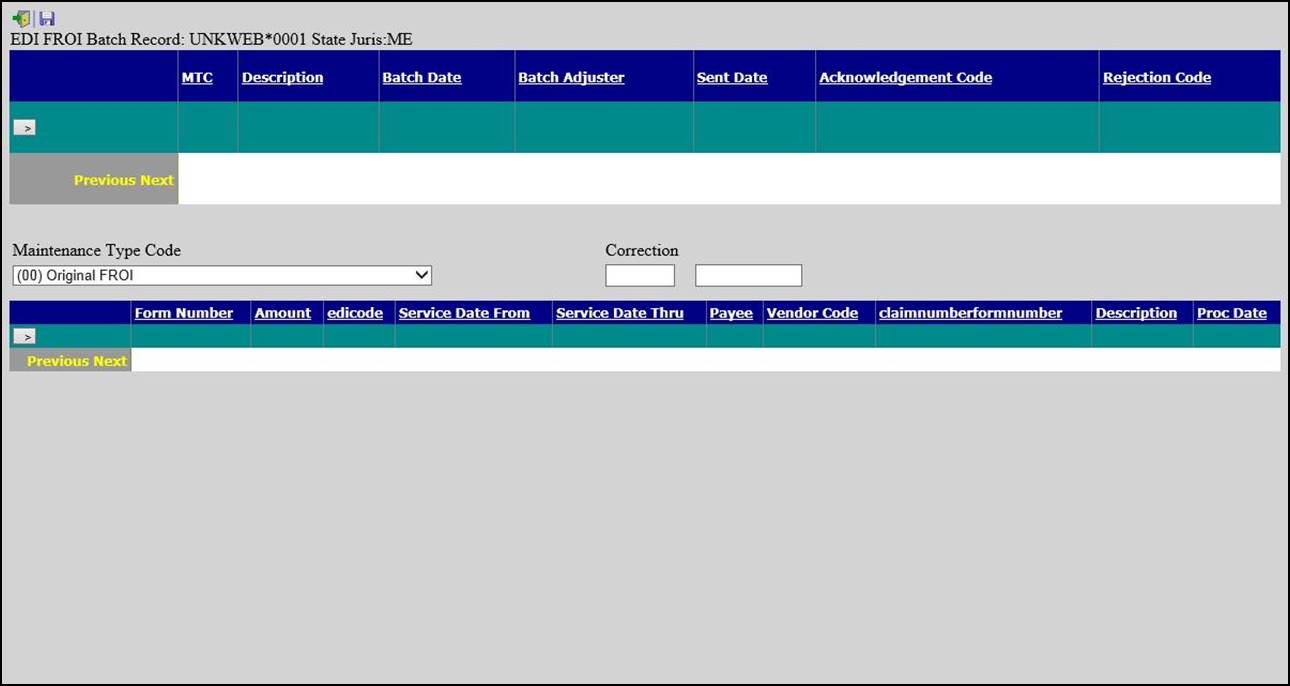Click the edicode column header
This screenshot has height=686, width=1290.
click(355, 313)
